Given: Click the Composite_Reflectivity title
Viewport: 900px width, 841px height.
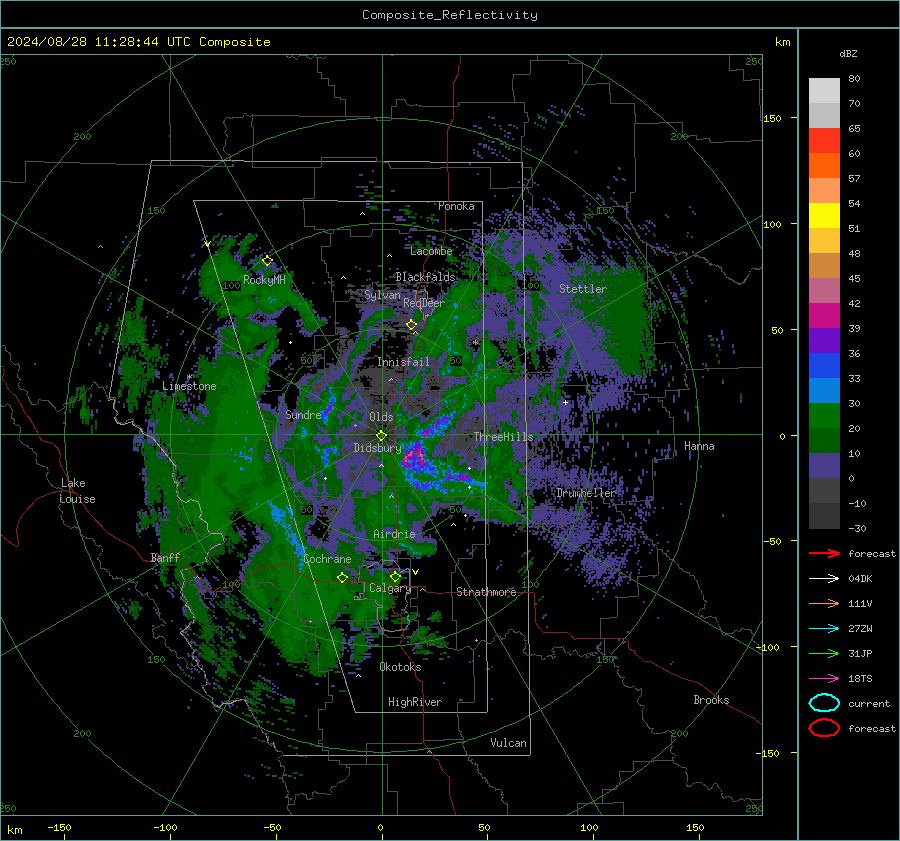Looking at the screenshot, I should (x=450, y=15).
